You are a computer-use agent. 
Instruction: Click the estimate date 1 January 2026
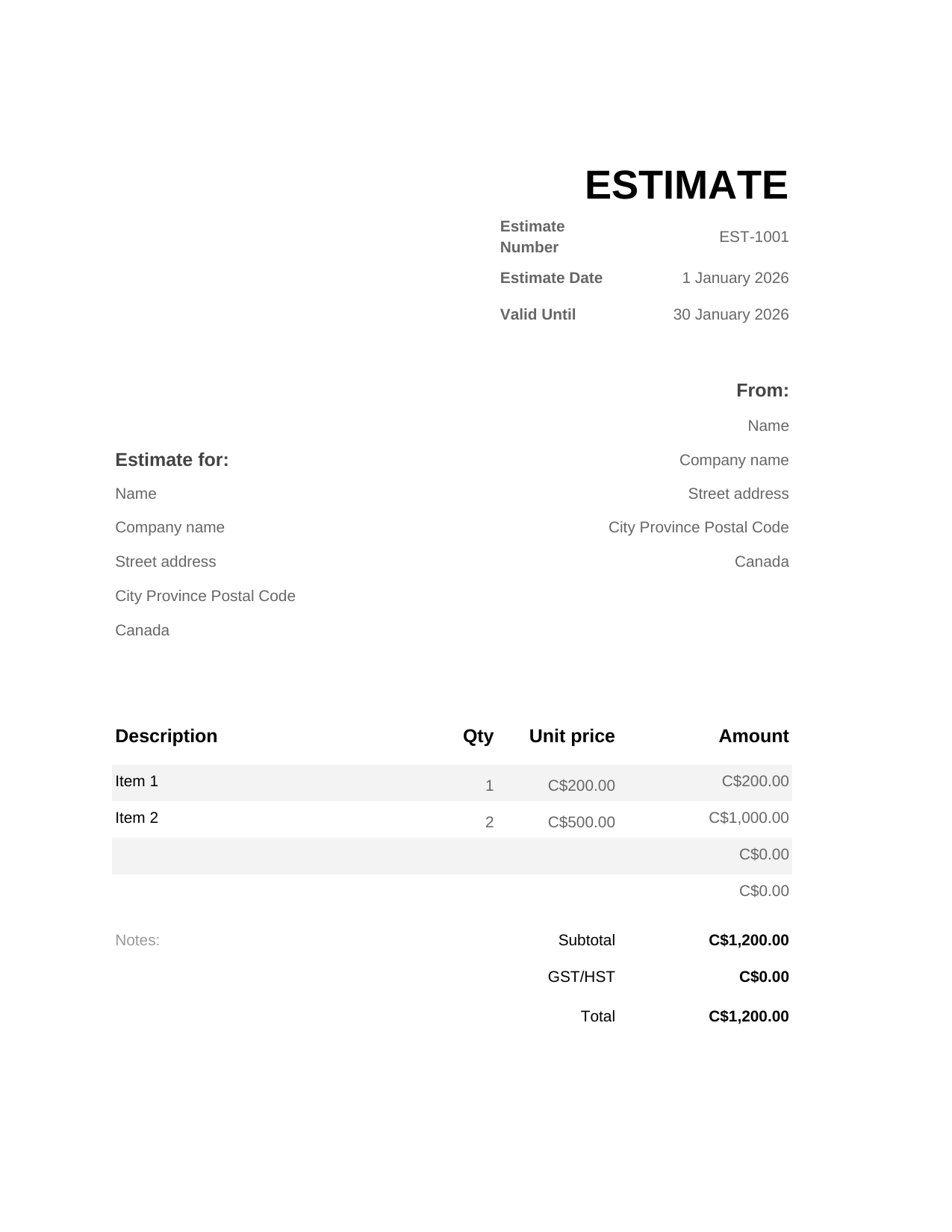[x=735, y=278]
